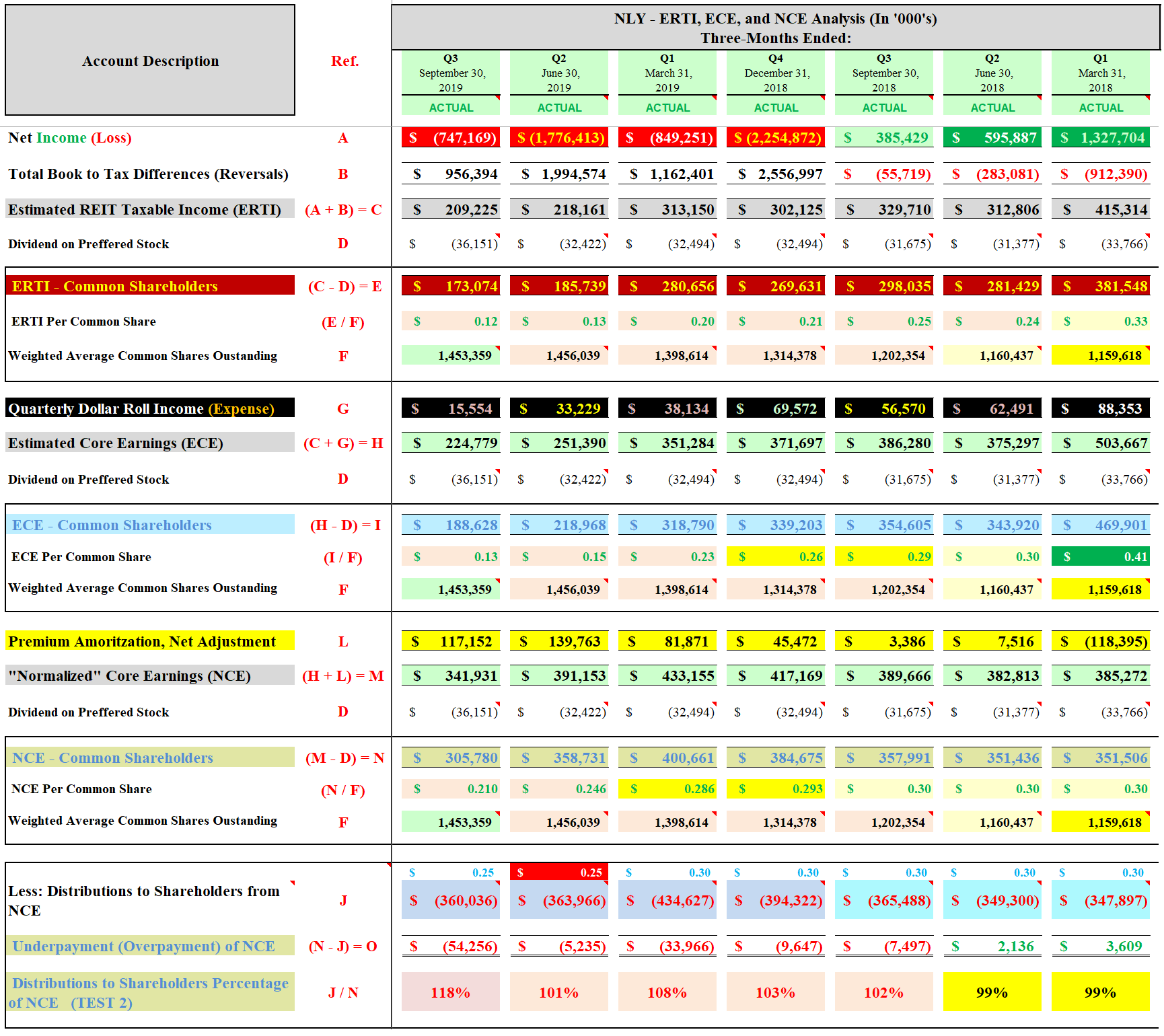Click the 'Q3 September 30, 2019' column header
The width and height of the screenshot is (1164, 1036).
tap(451, 73)
